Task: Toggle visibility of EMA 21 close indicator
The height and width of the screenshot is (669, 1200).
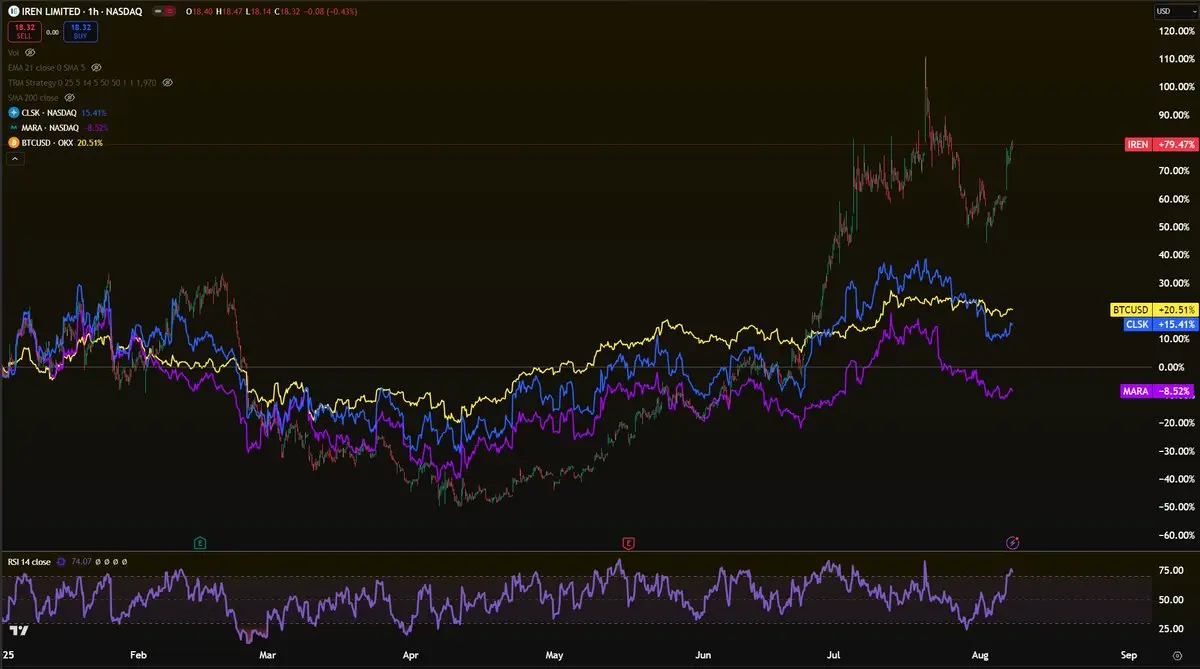Action: [96, 68]
